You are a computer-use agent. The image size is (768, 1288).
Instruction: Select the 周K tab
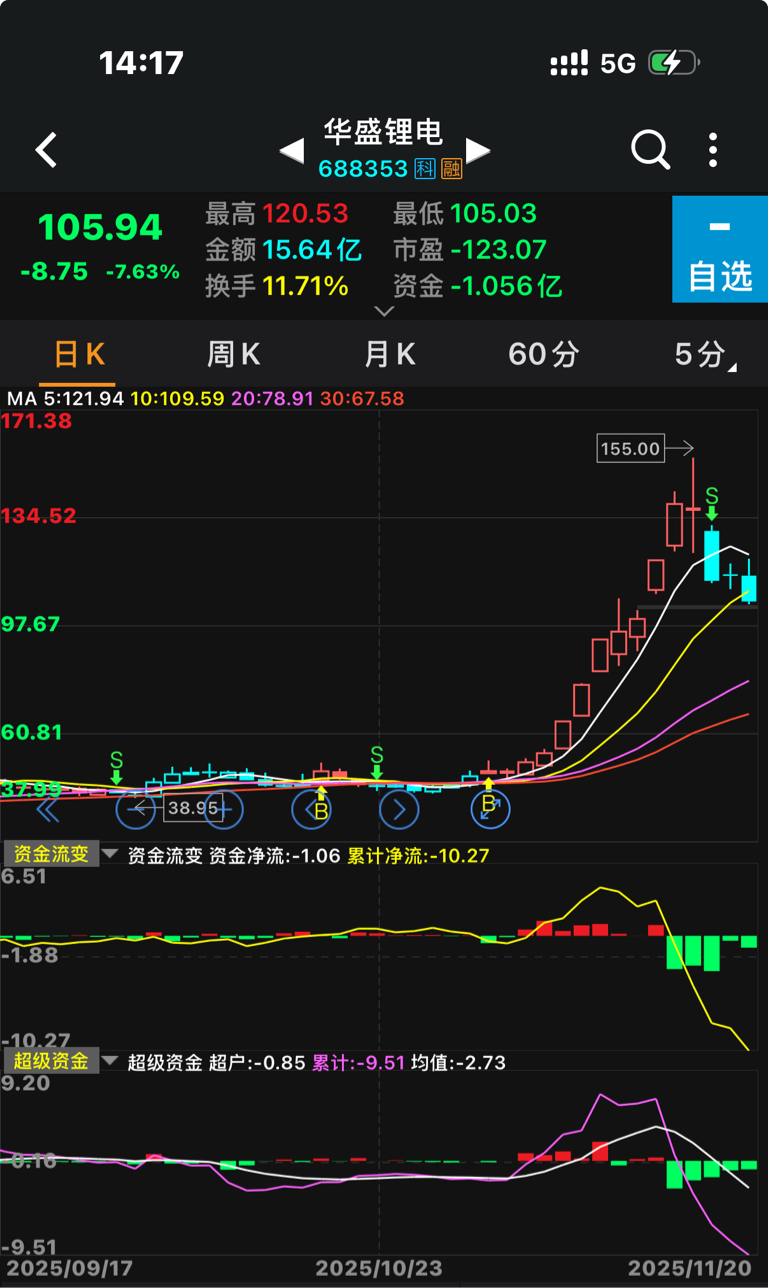point(233,354)
